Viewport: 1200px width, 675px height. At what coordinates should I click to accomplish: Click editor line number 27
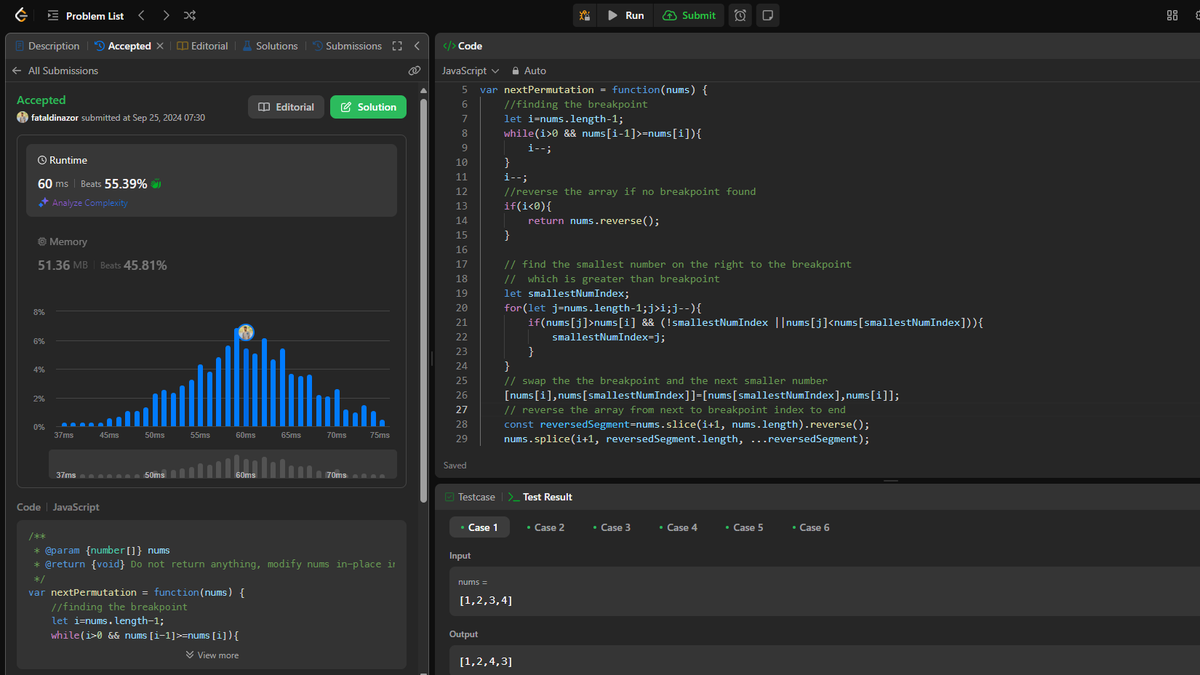pyautogui.click(x=461, y=410)
